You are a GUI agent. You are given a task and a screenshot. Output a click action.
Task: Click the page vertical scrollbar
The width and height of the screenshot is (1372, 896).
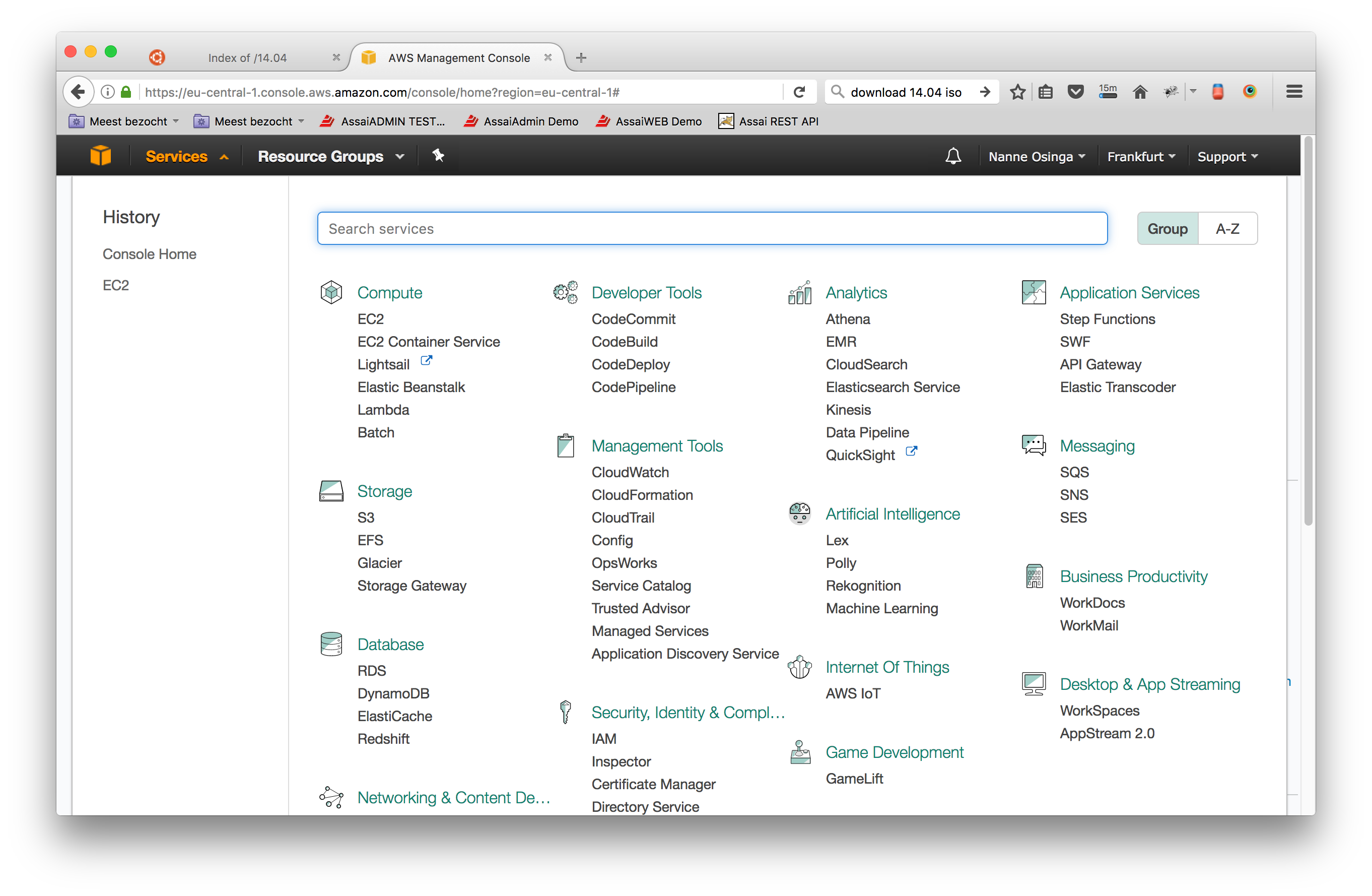pyautogui.click(x=1308, y=332)
